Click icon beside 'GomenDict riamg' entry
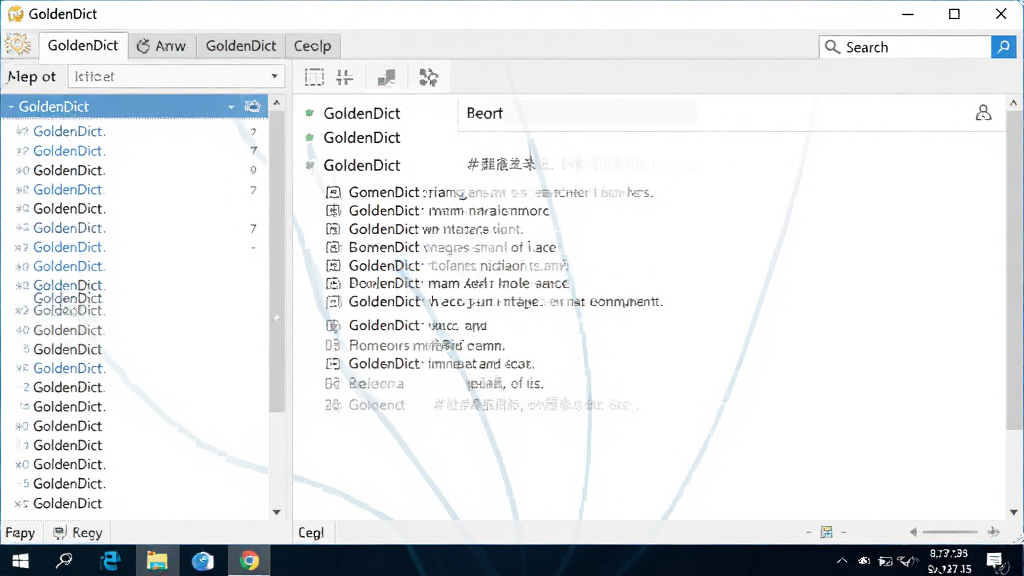The image size is (1024, 576). [333, 192]
